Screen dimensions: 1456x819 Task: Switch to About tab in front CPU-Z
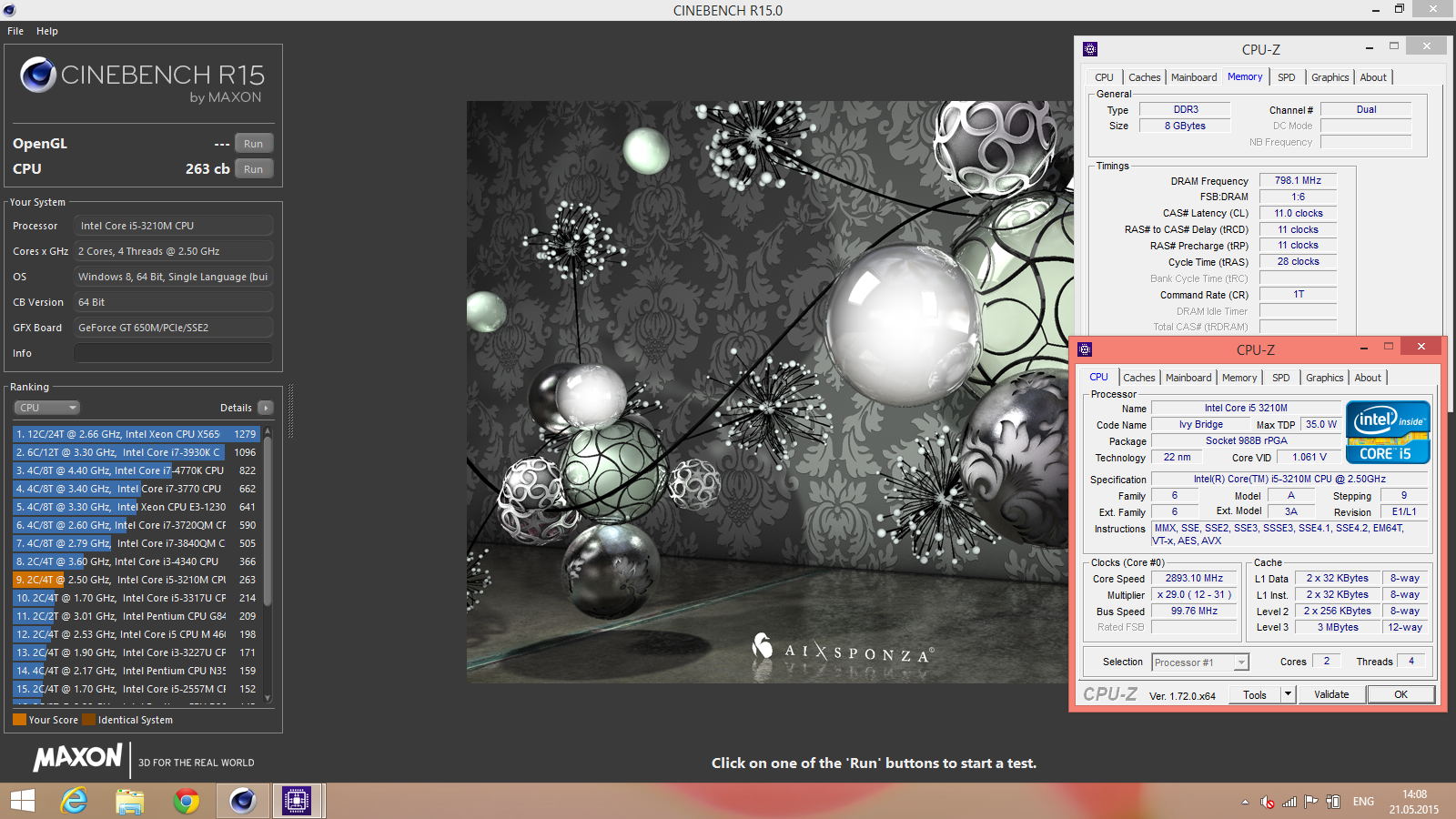point(1368,378)
